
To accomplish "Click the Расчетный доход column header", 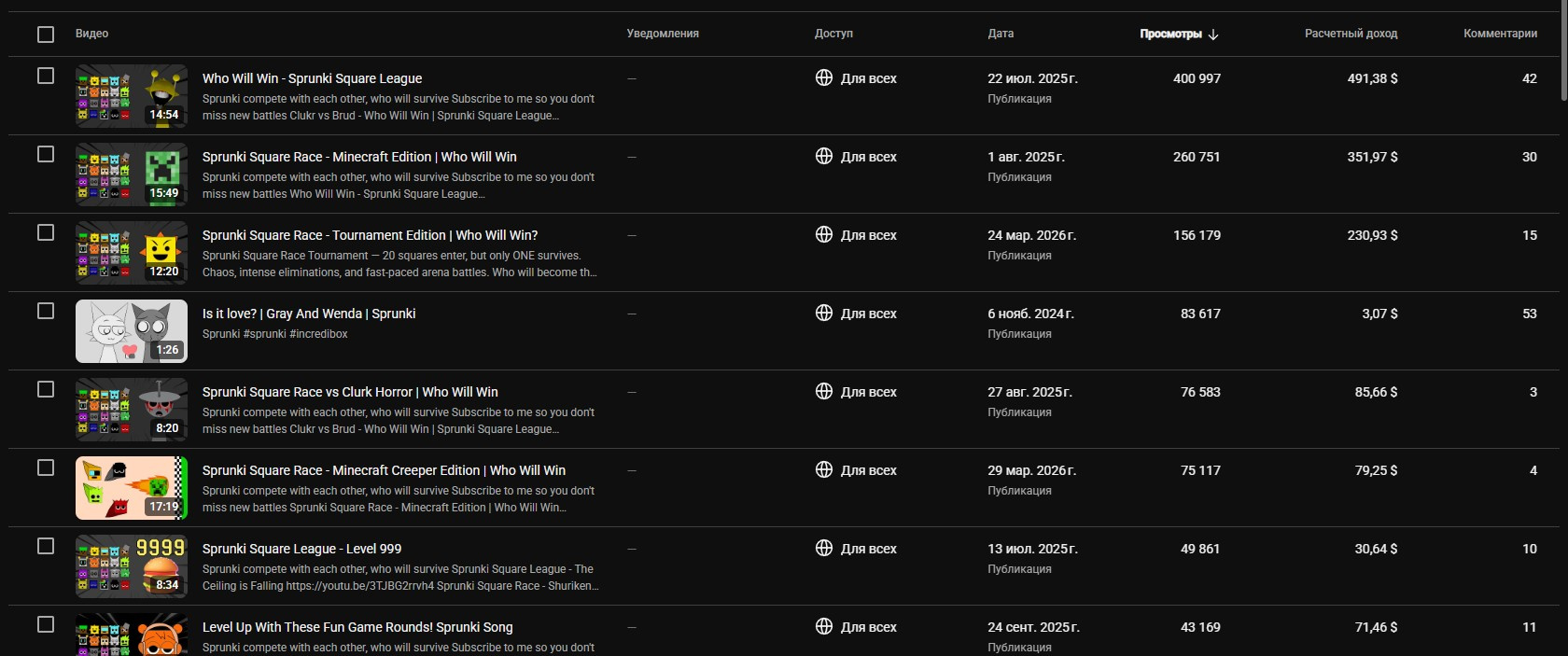I will [1351, 34].
